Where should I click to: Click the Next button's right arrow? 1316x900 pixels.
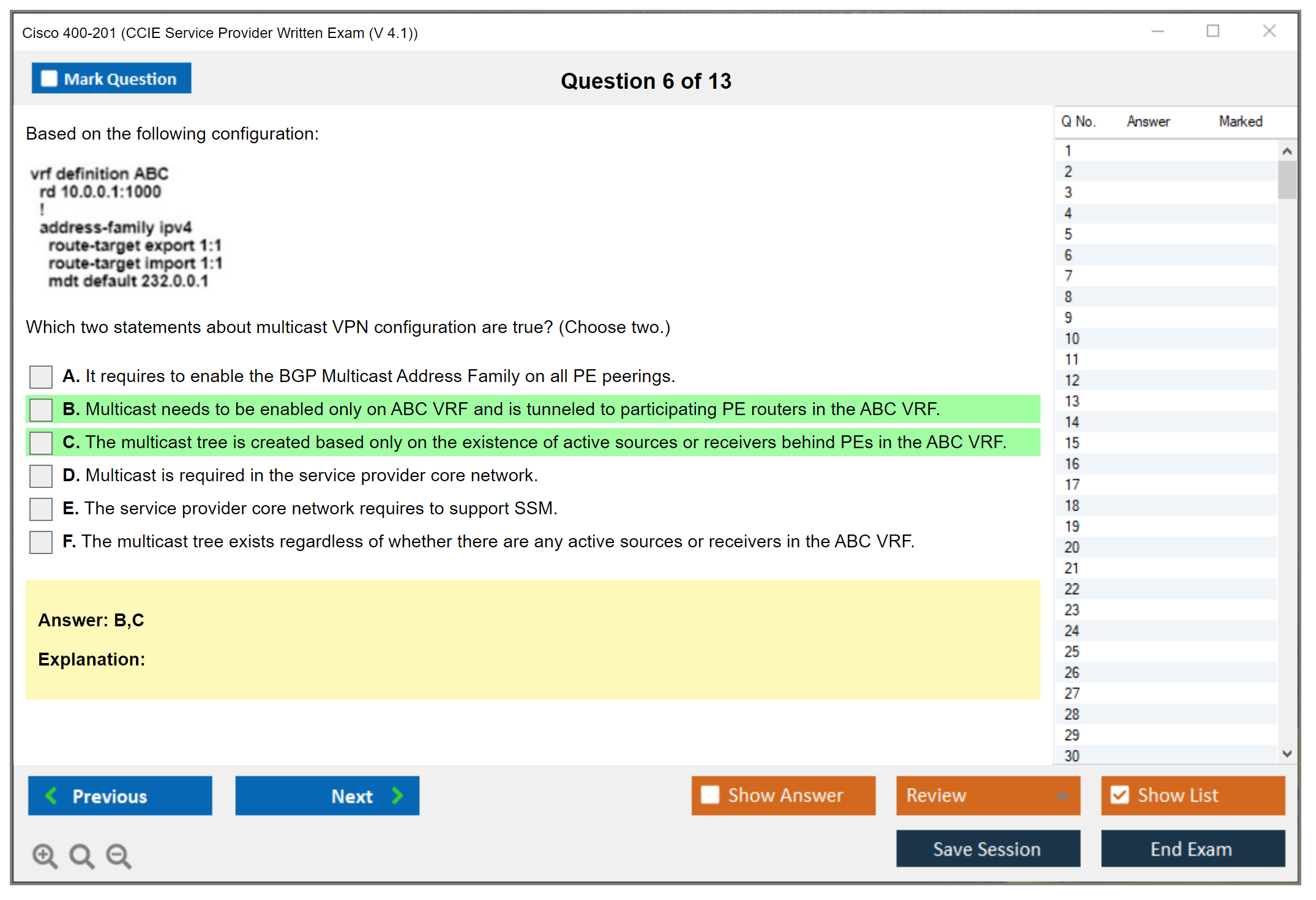pyautogui.click(x=397, y=795)
